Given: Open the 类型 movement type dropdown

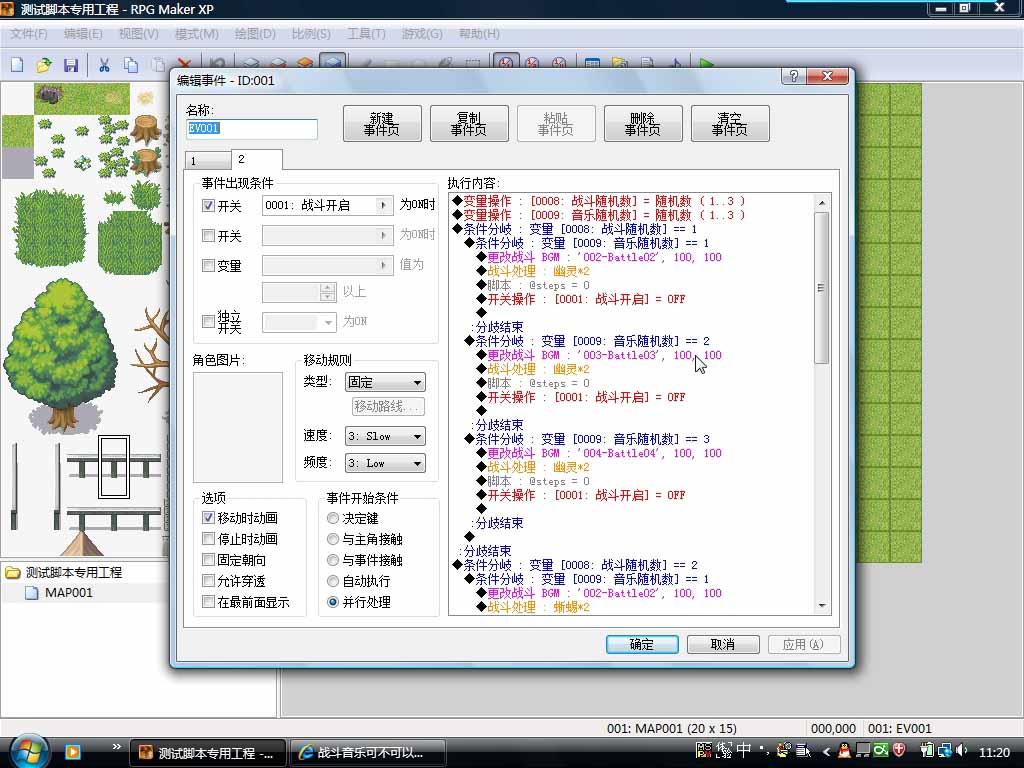Looking at the screenshot, I should coord(385,382).
